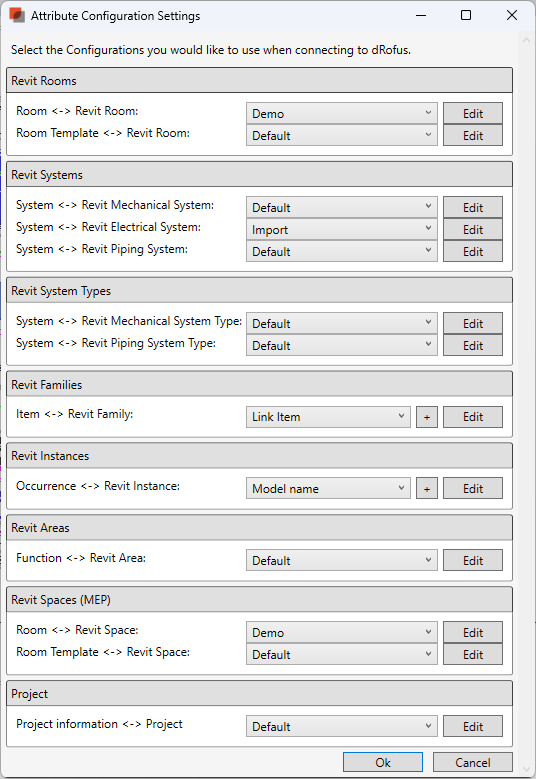Viewport: 536px width, 779px height.
Task: Expand the Function <-> Revit Area dropdown
Action: point(342,560)
